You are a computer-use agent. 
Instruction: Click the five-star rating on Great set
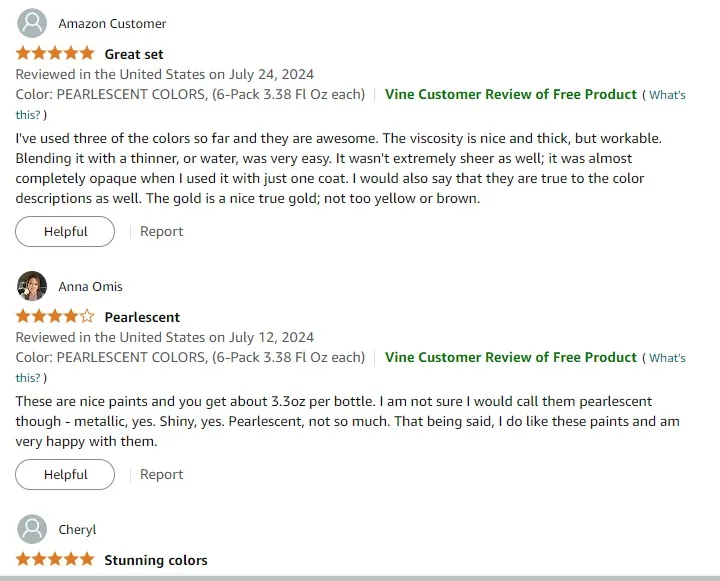tap(55, 54)
